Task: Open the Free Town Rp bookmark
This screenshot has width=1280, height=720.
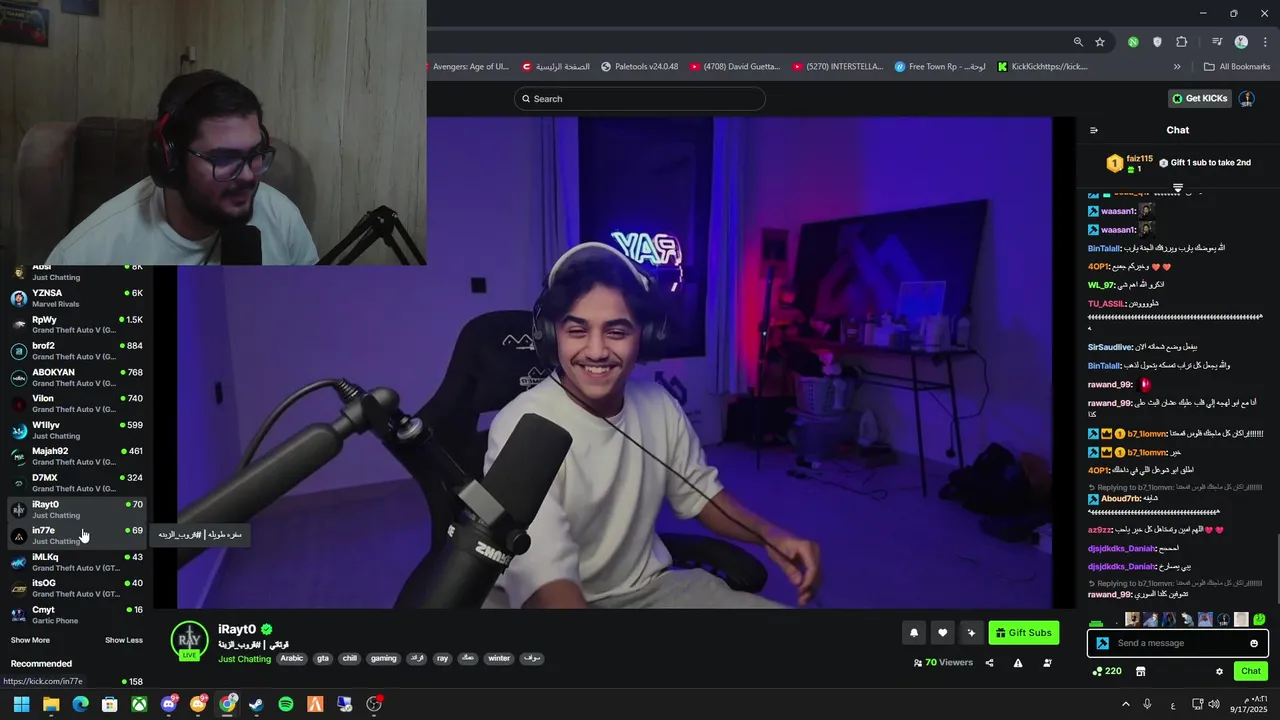Action: (940, 67)
